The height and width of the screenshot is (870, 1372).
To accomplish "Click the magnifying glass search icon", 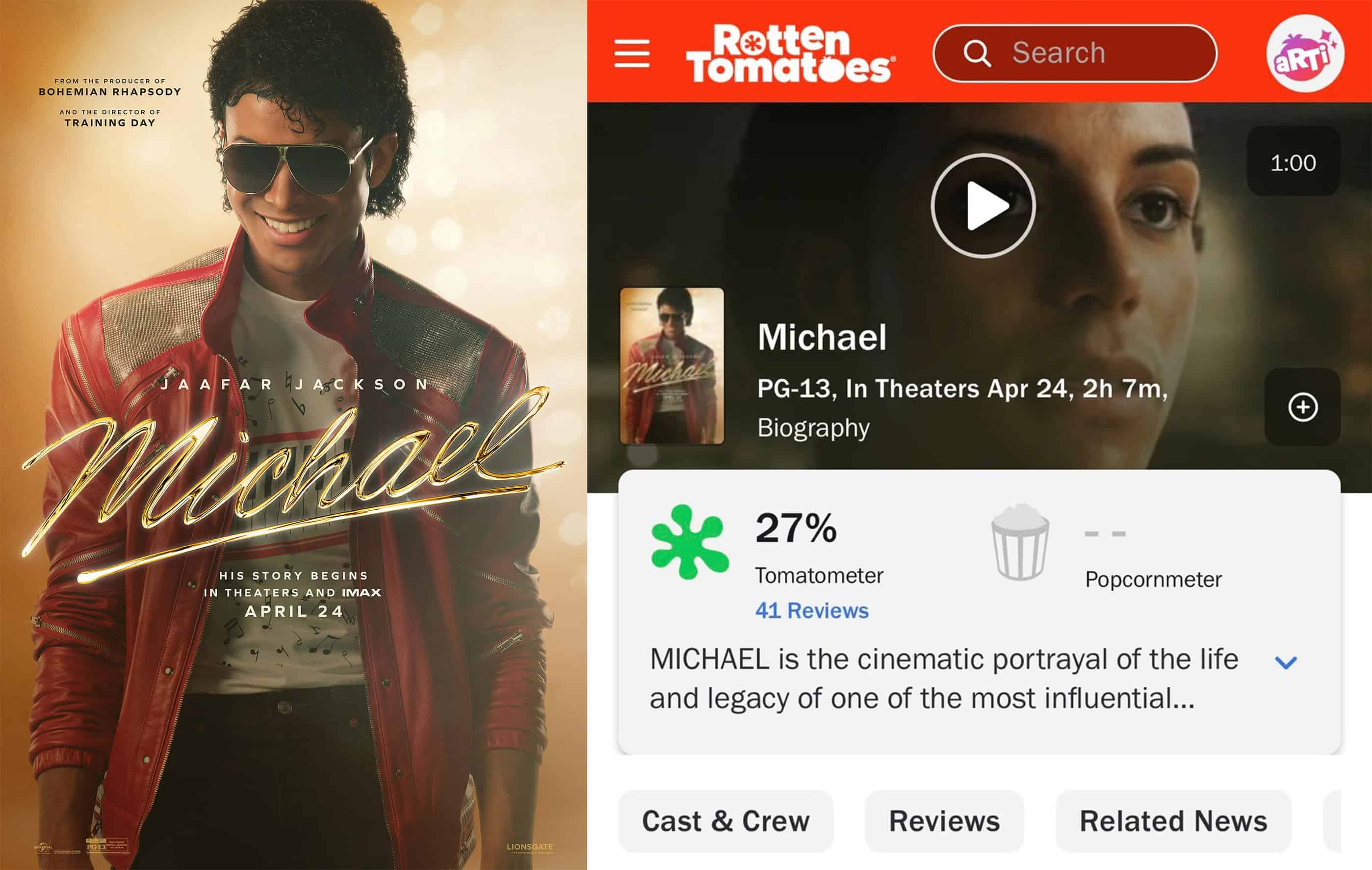I will pyautogui.click(x=977, y=53).
